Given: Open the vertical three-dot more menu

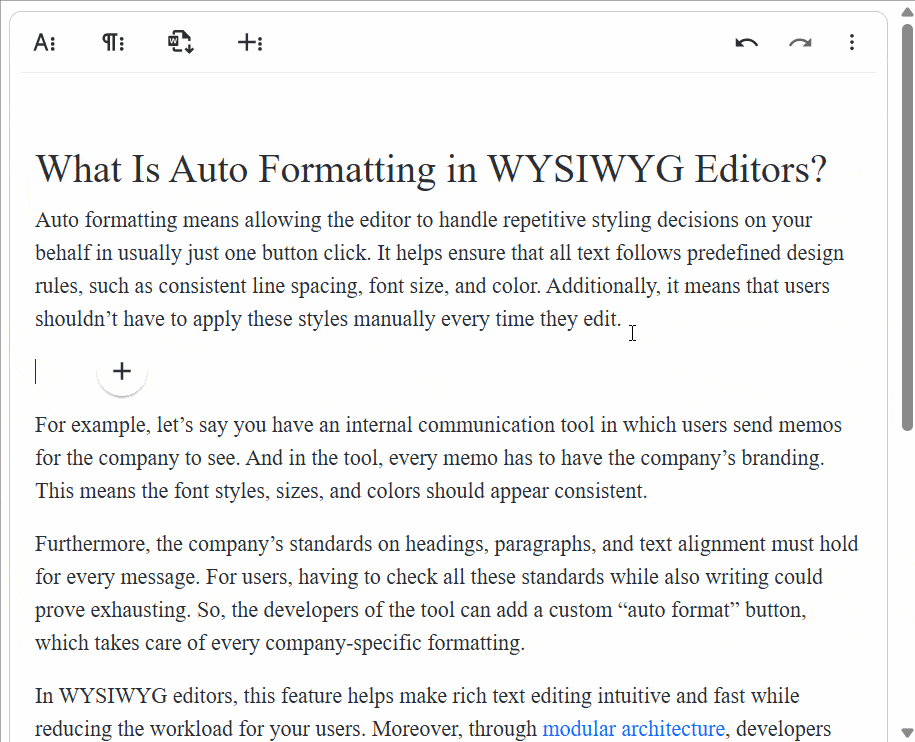Looking at the screenshot, I should pyautogui.click(x=852, y=42).
